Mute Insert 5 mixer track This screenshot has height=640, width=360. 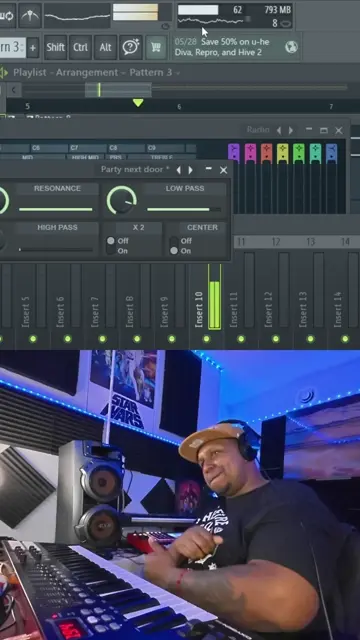point(33,339)
